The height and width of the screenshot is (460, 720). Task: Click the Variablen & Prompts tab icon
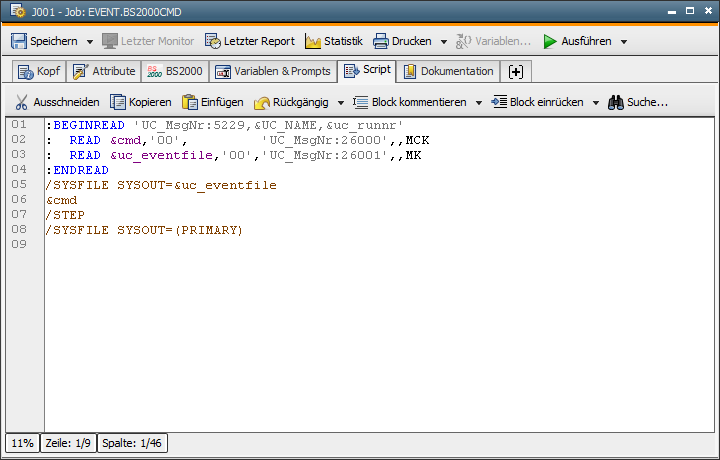point(223,72)
